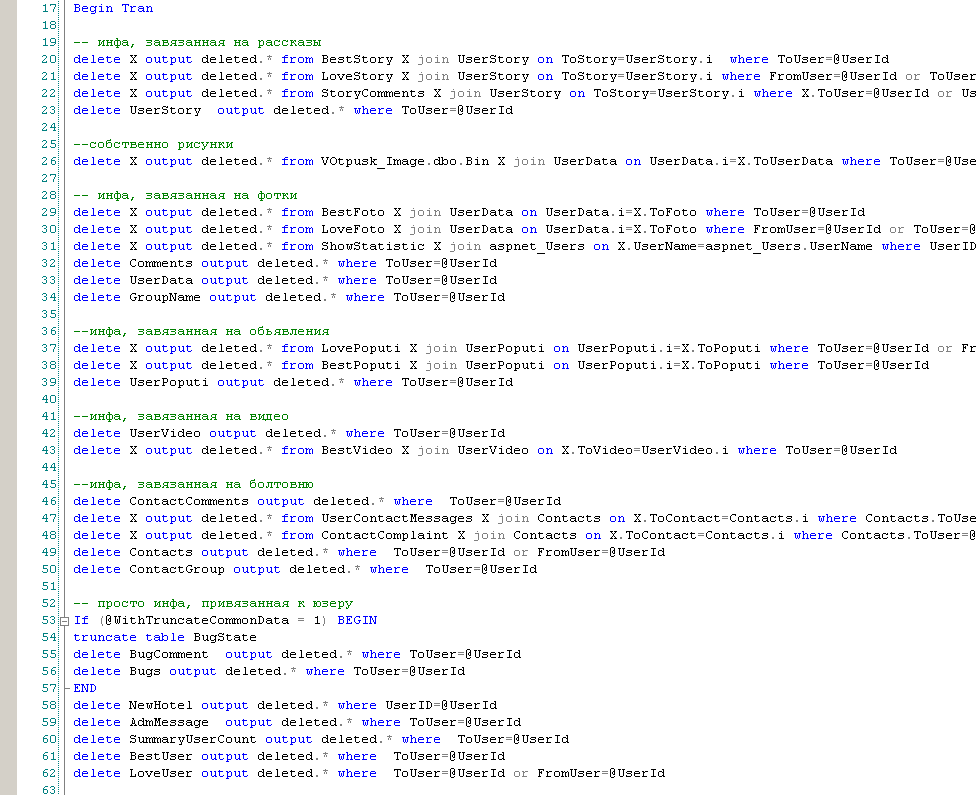Click 'UserData.i=X.ToUserData' on line 26
976x795 pixels.
(741, 161)
